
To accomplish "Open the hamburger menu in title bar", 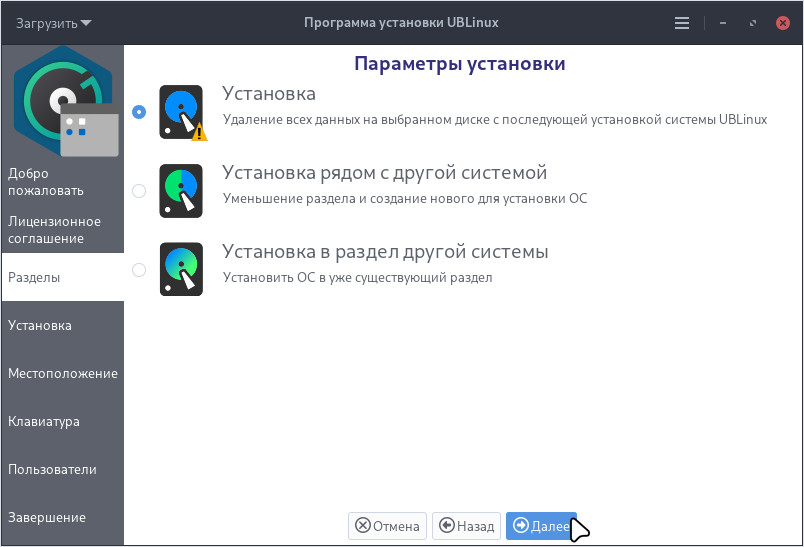I will click(681, 23).
